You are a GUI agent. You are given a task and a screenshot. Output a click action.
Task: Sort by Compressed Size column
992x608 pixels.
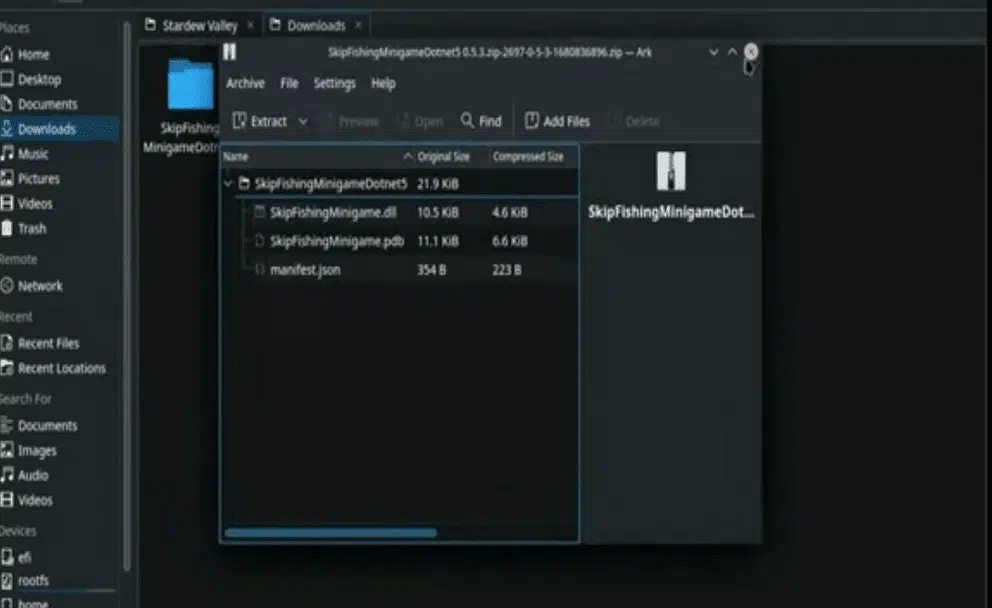tap(528, 156)
